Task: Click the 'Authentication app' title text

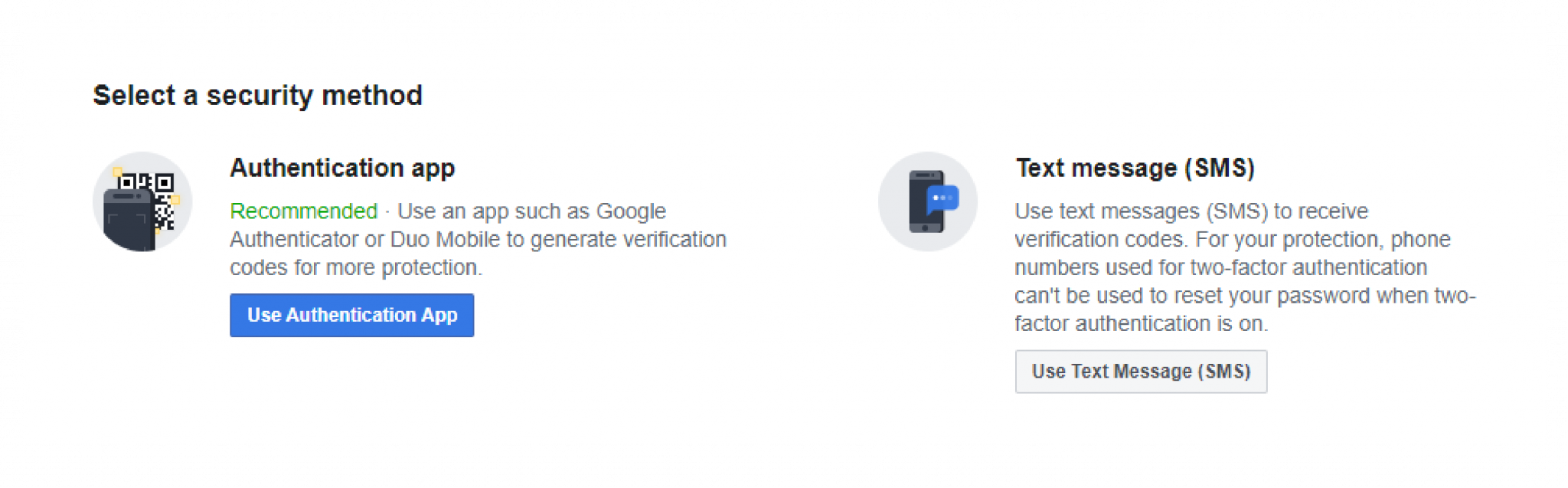Action: coord(343,168)
